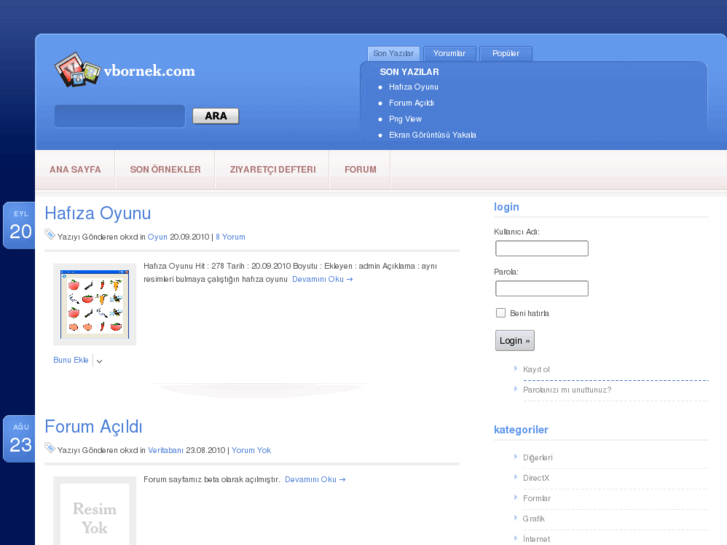Switch to the Son Yazılar tab

393,53
